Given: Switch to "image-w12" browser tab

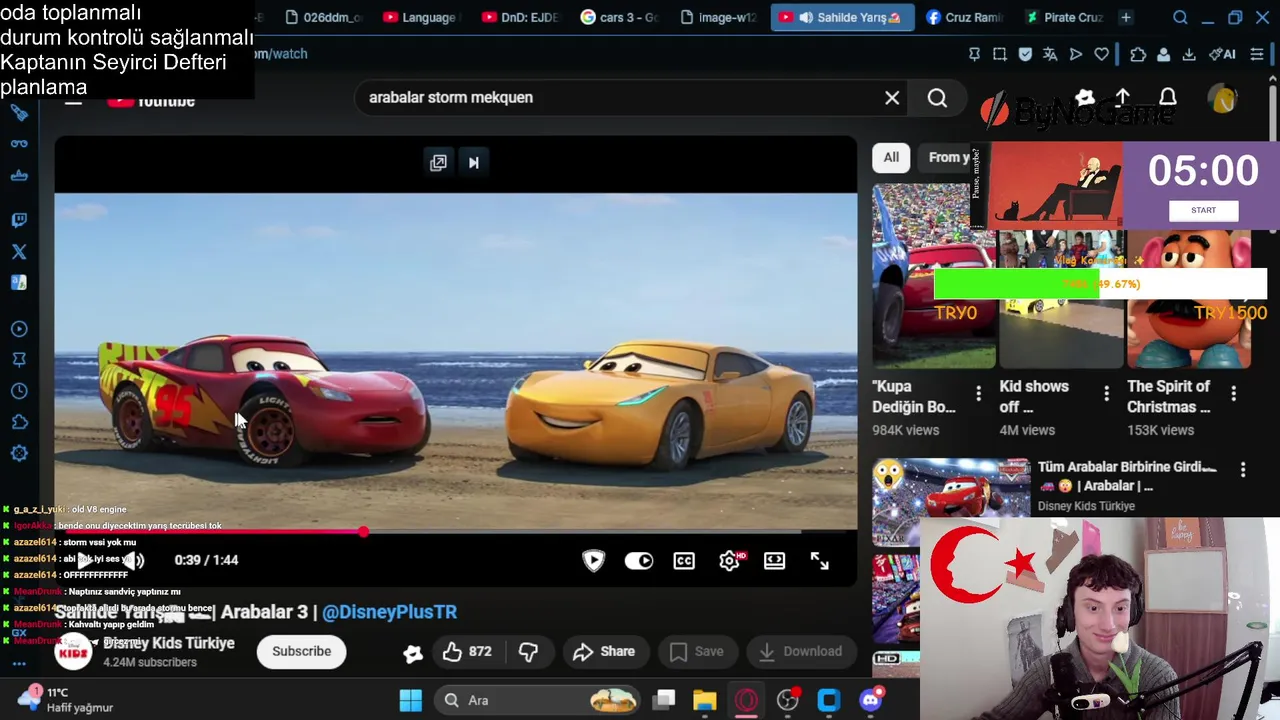Looking at the screenshot, I should pyautogui.click(x=716, y=17).
